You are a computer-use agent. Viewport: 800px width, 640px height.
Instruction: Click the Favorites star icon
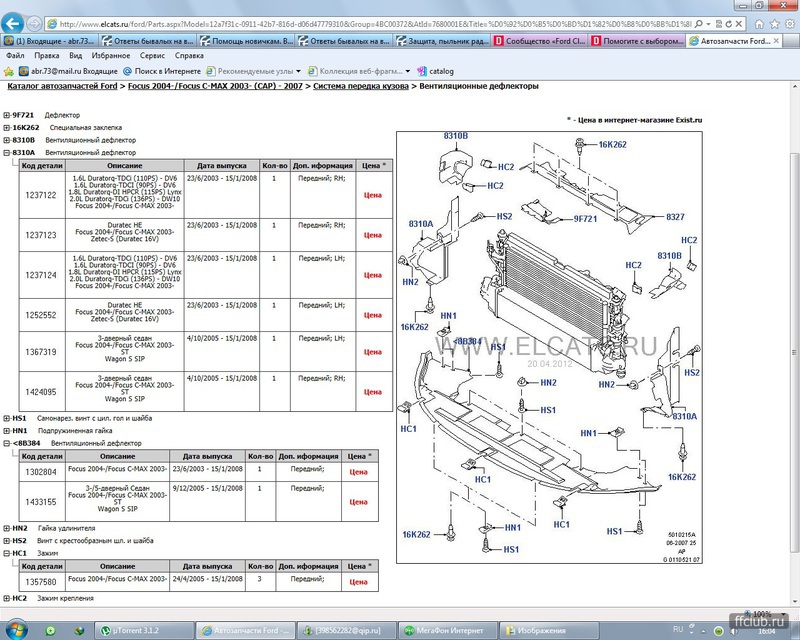click(9, 72)
